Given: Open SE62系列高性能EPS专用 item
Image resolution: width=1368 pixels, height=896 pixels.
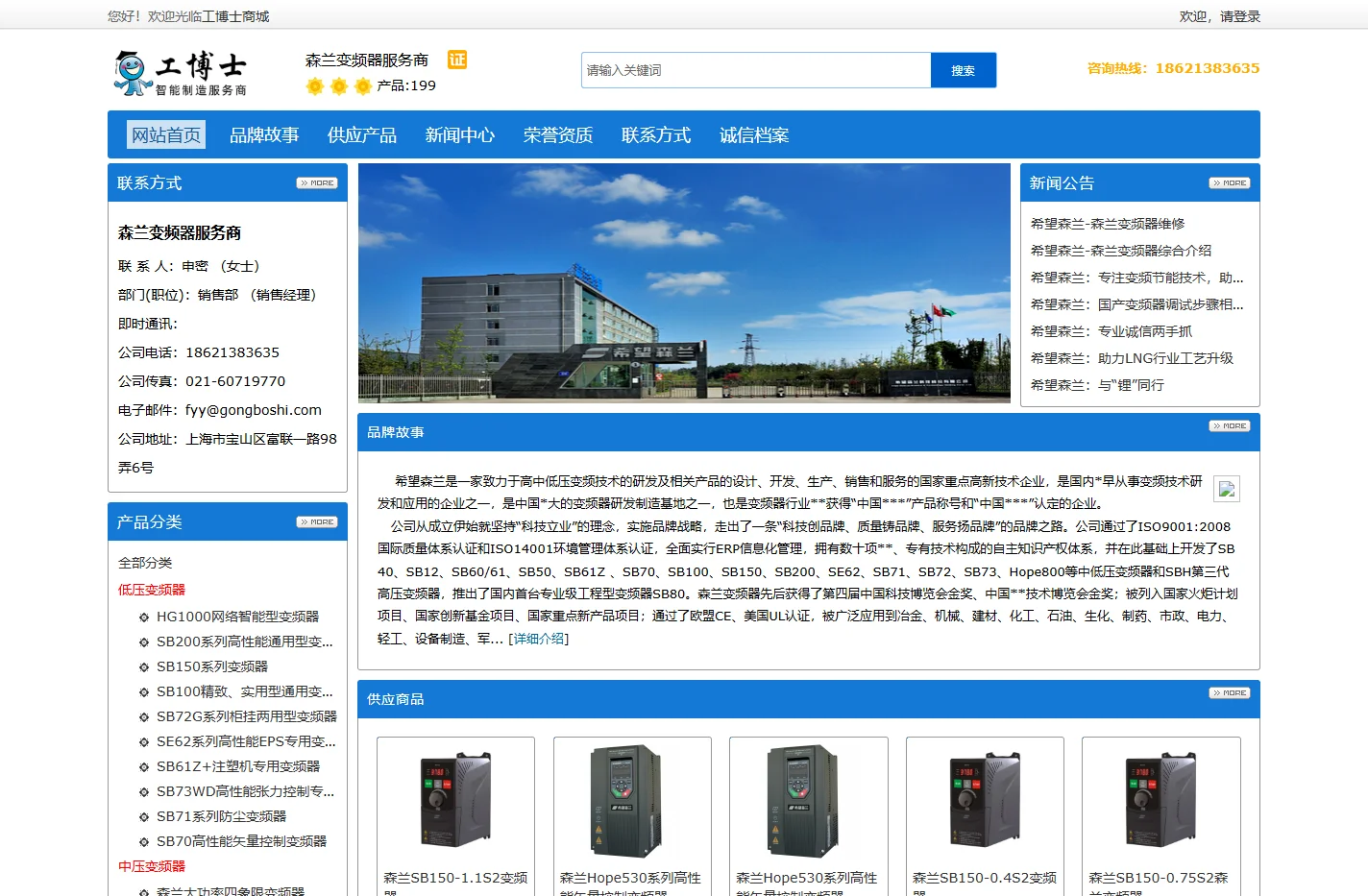Looking at the screenshot, I should (x=246, y=741).
